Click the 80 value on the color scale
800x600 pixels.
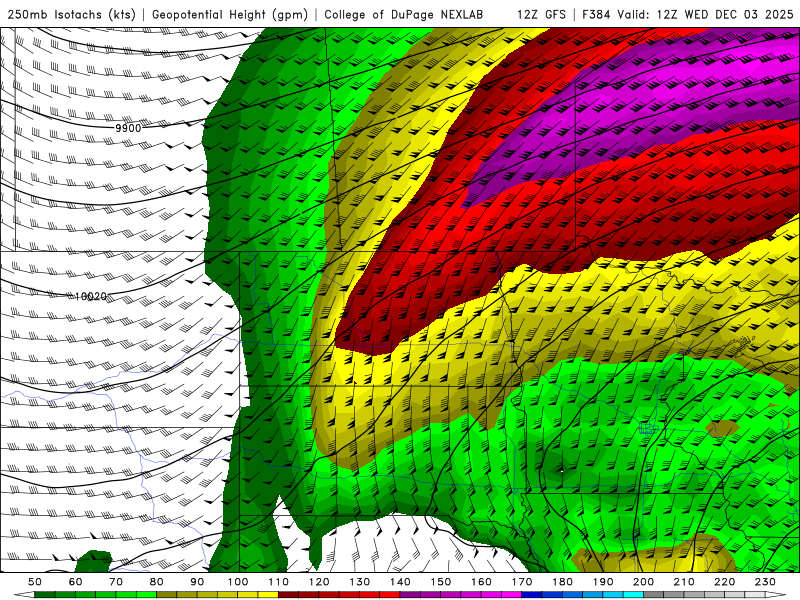click(157, 582)
